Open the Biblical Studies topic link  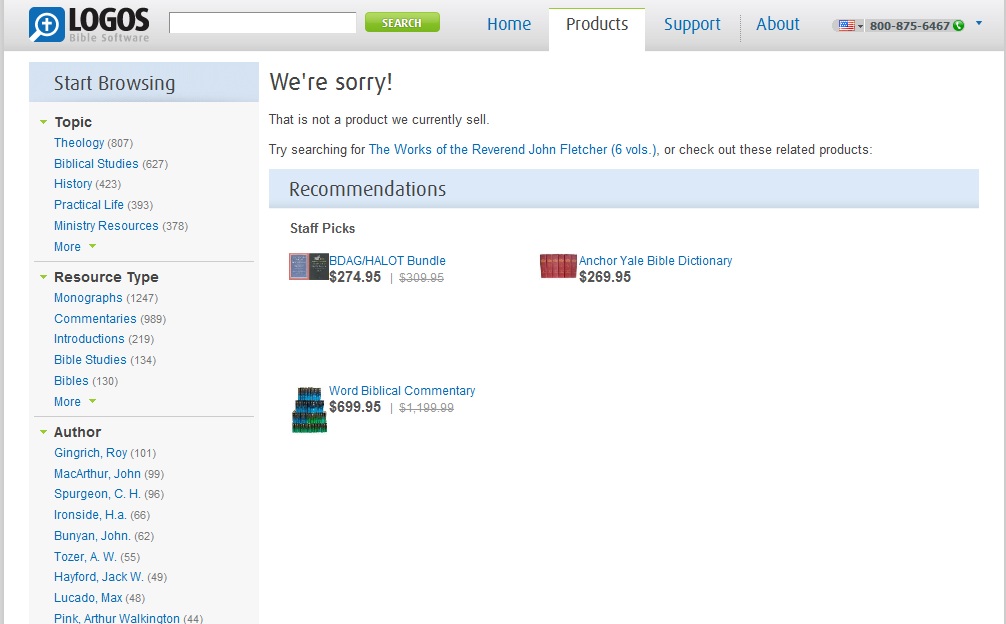tap(96, 164)
